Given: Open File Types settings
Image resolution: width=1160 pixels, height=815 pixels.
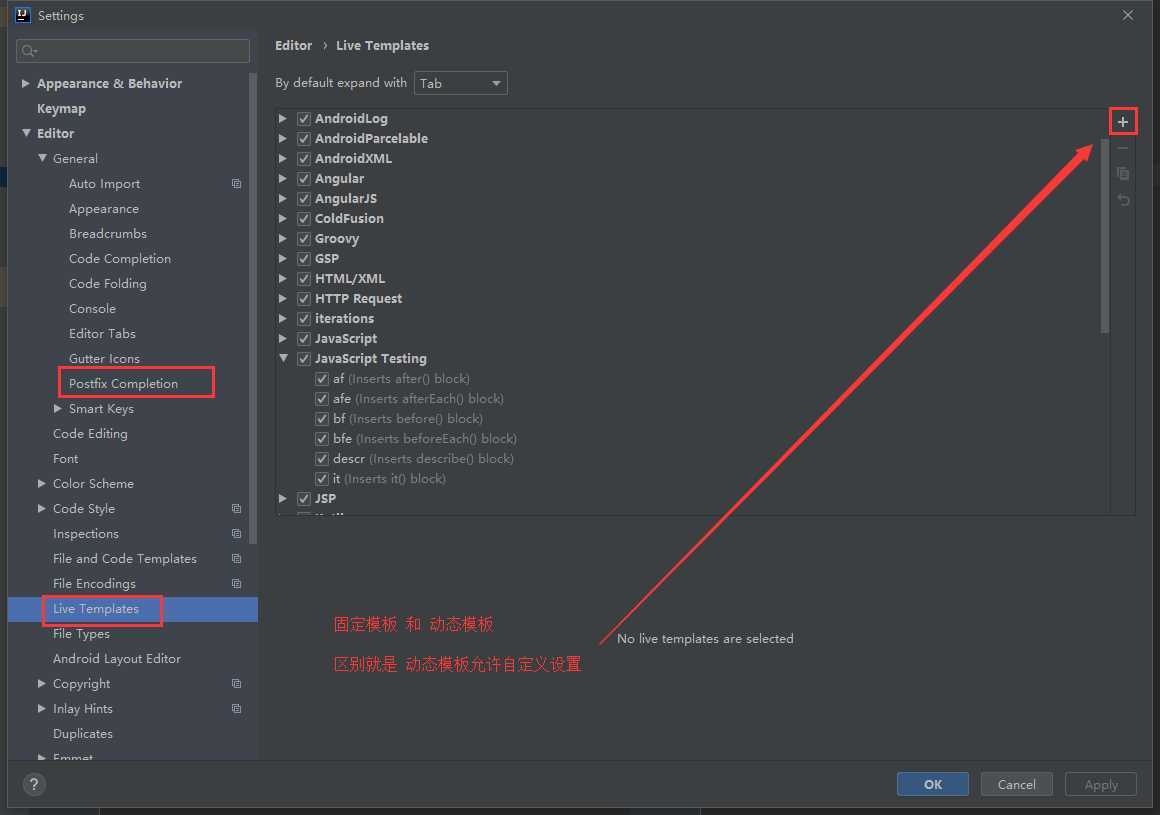Looking at the screenshot, I should coord(81,634).
